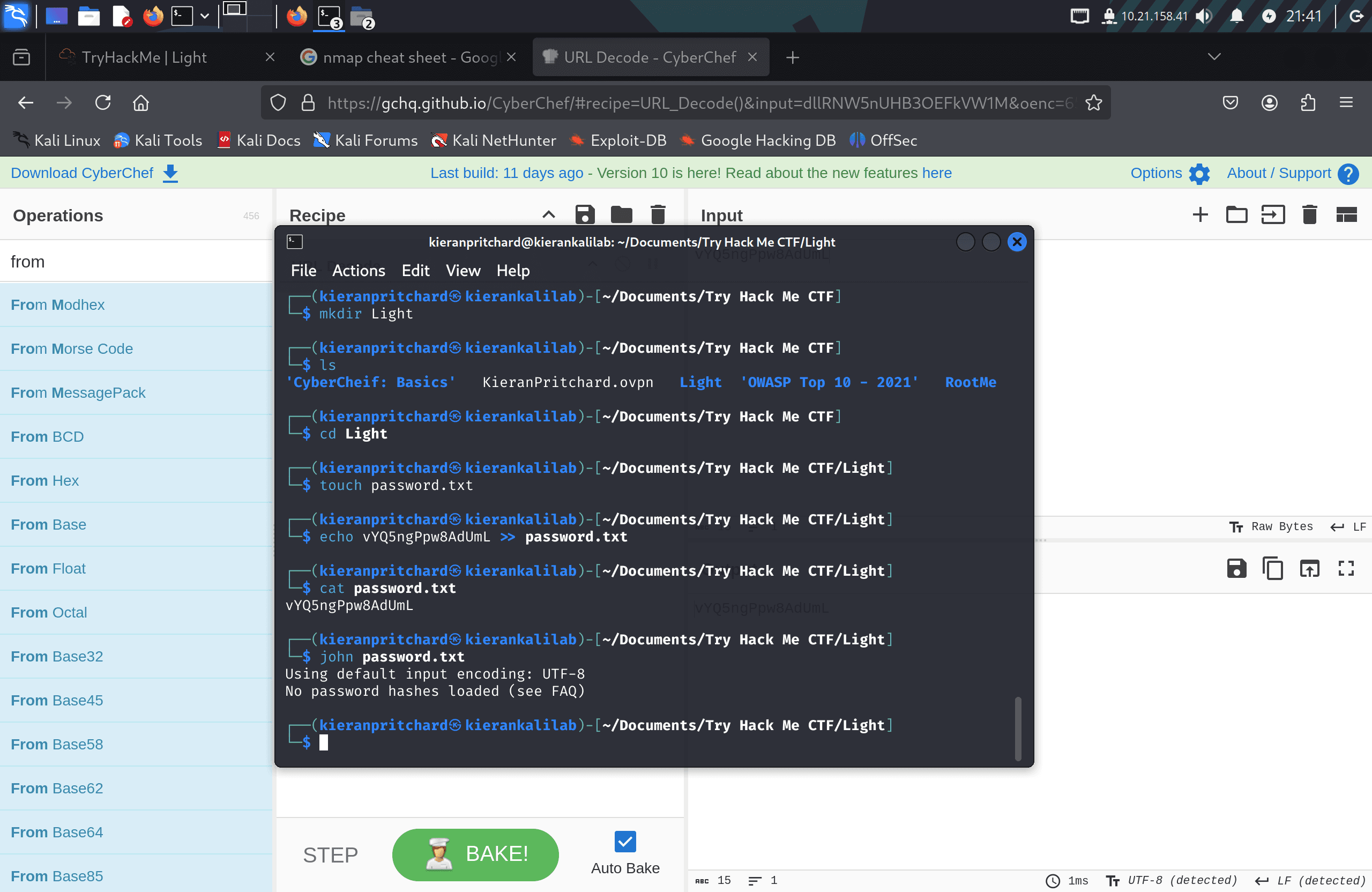Go to Firefox home page
This screenshot has width=1372, height=892.
pyautogui.click(x=140, y=102)
